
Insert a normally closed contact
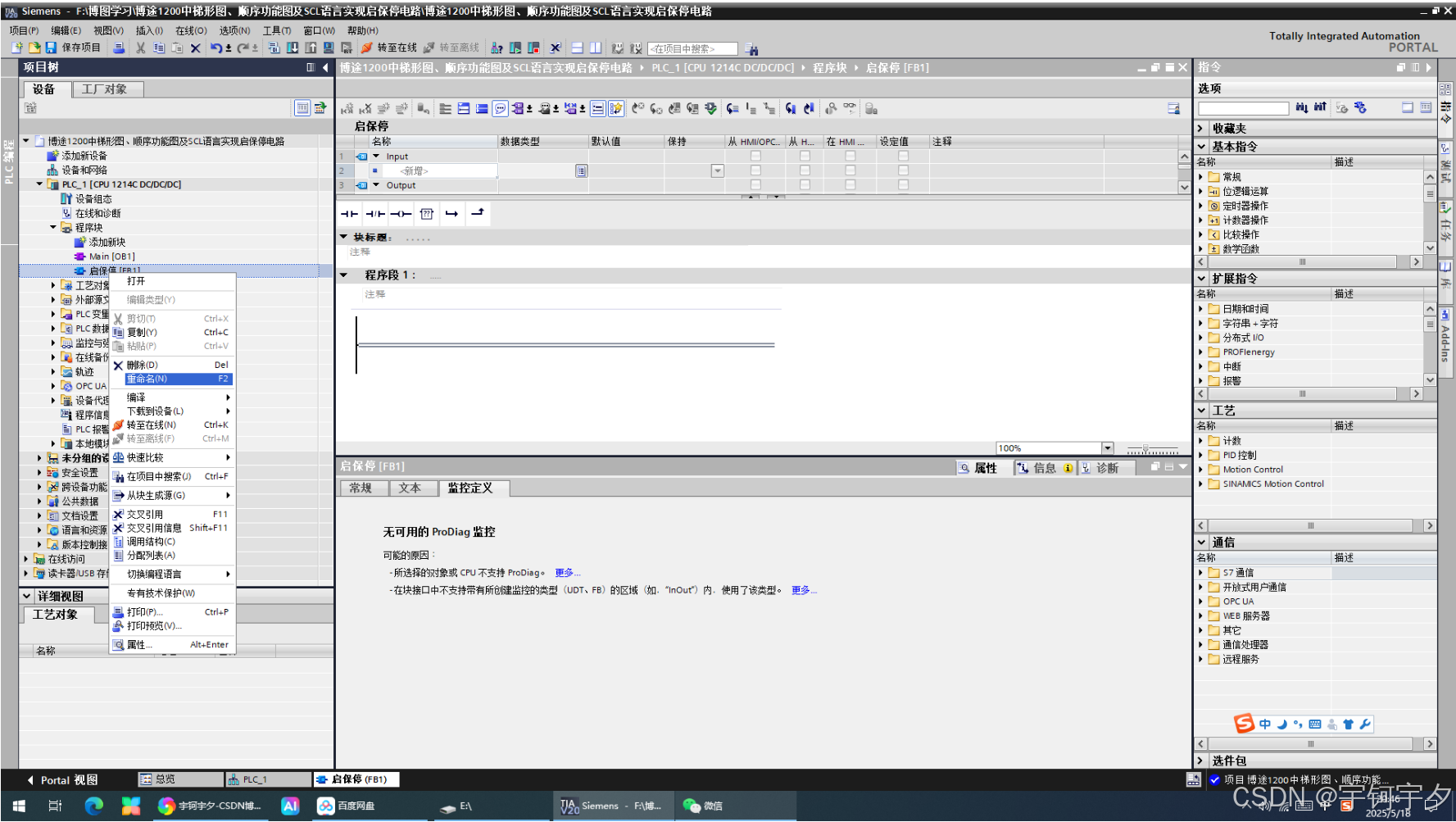click(x=375, y=214)
